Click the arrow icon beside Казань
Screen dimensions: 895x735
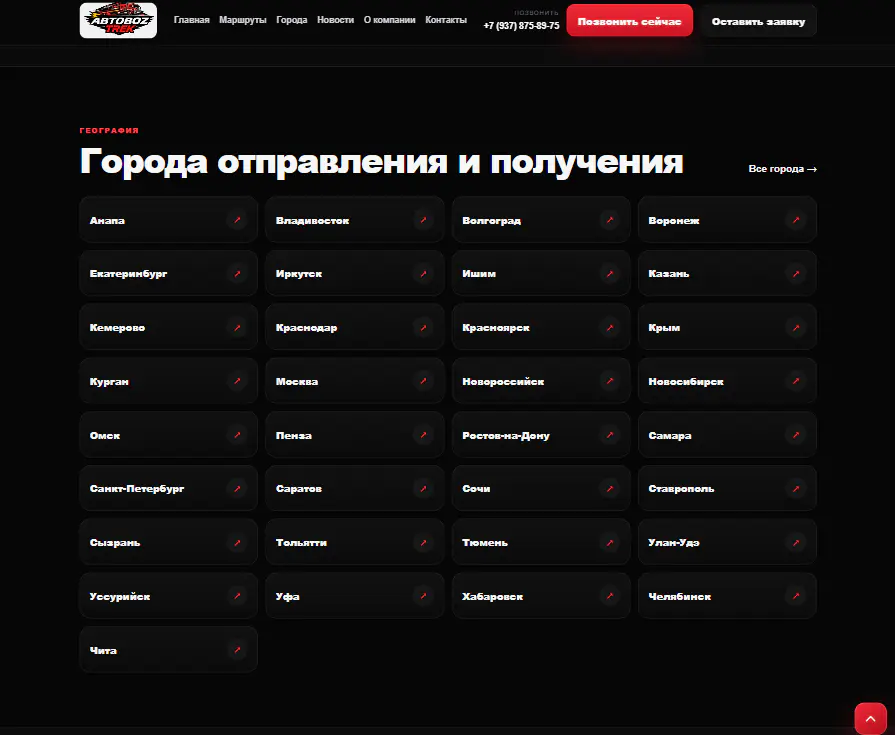tap(796, 273)
